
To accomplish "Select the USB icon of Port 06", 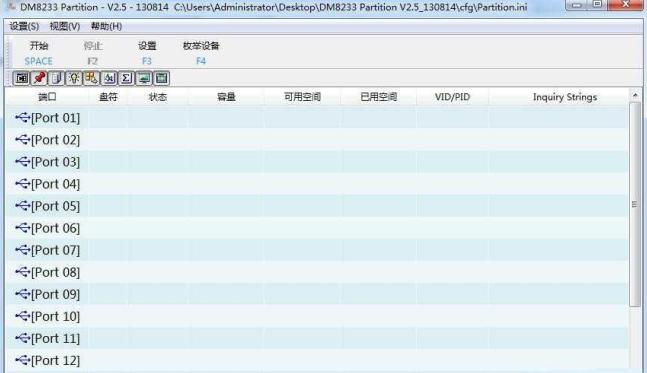I will [23, 228].
